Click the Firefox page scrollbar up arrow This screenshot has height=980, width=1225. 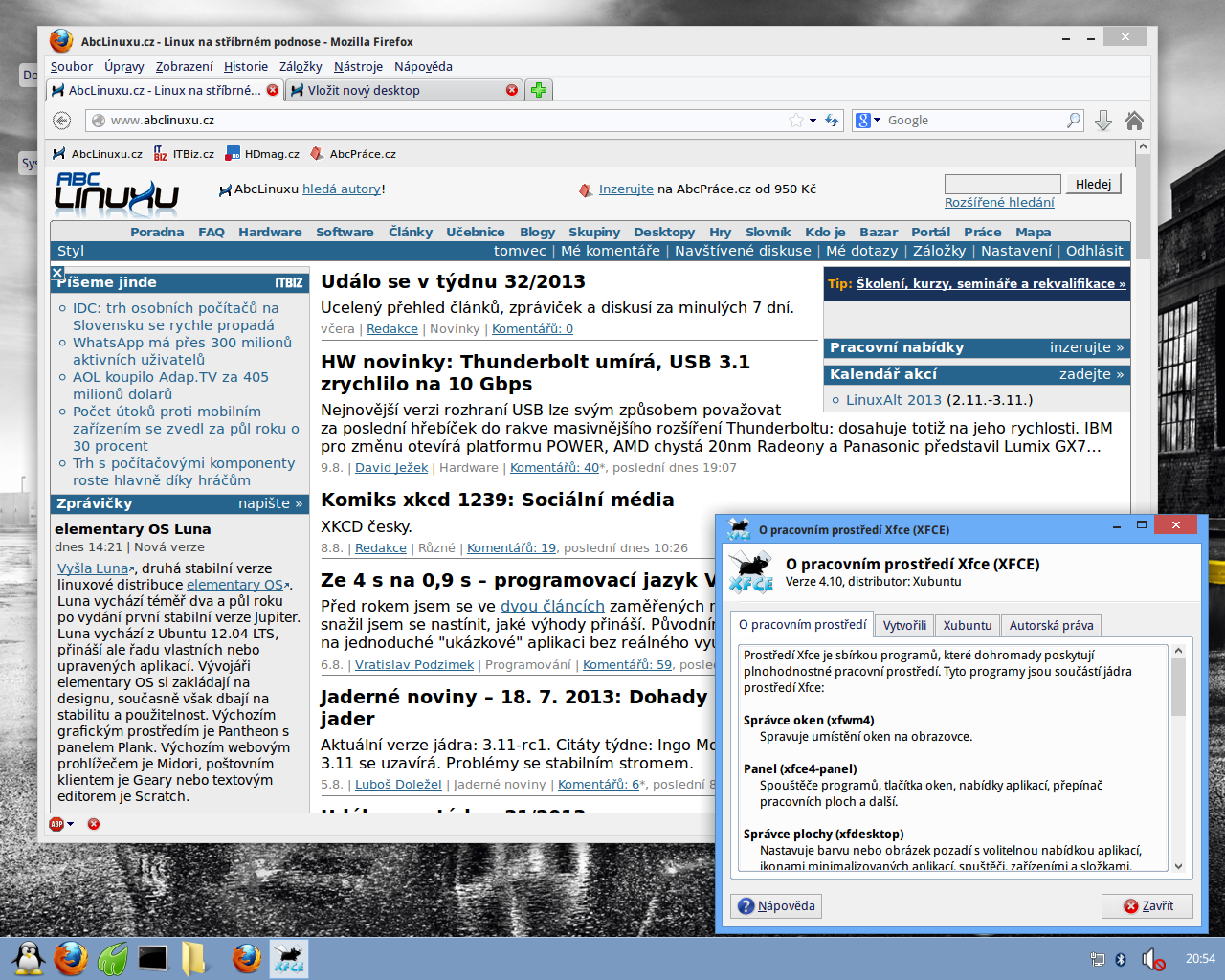[x=1142, y=147]
